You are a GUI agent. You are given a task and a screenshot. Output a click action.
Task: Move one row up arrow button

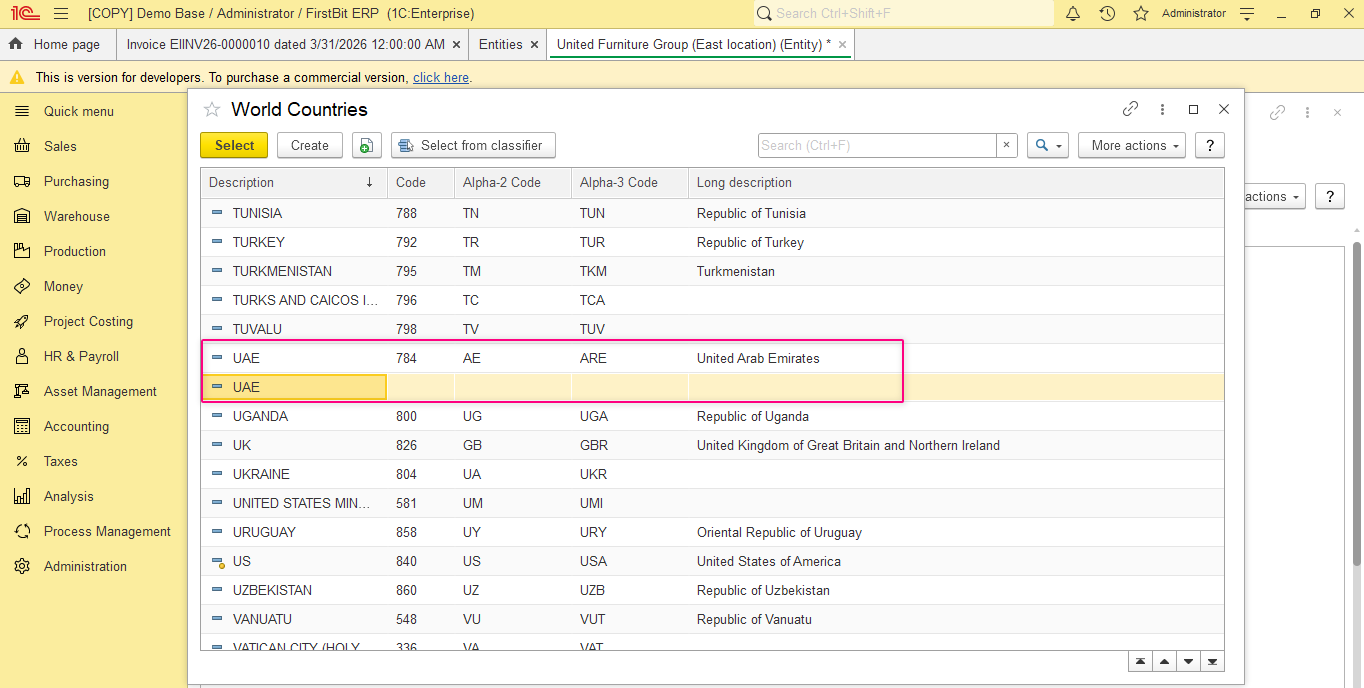click(1164, 662)
